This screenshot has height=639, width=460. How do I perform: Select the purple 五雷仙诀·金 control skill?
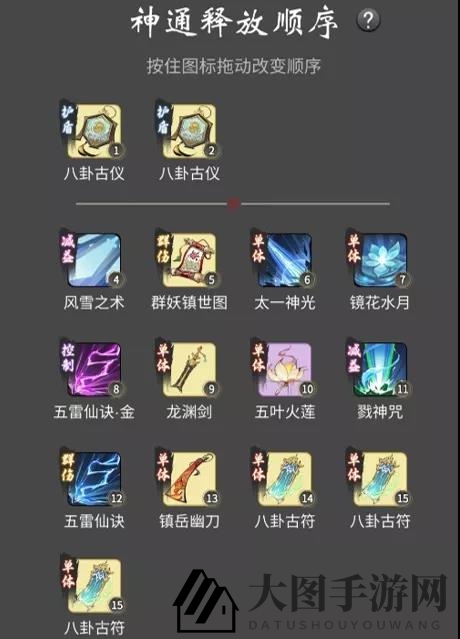[x=94, y=370]
